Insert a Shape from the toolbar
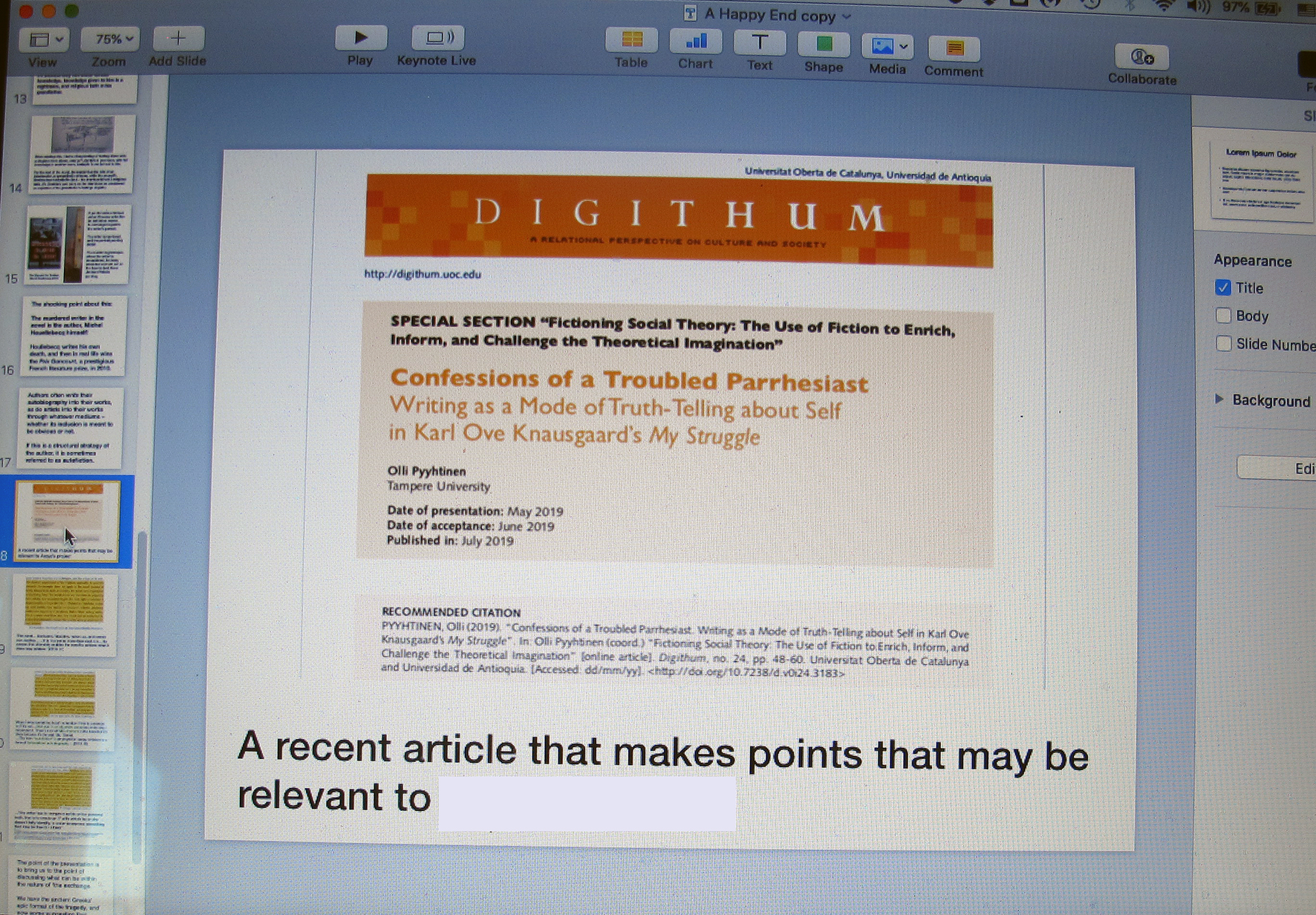1316x915 pixels. [824, 45]
